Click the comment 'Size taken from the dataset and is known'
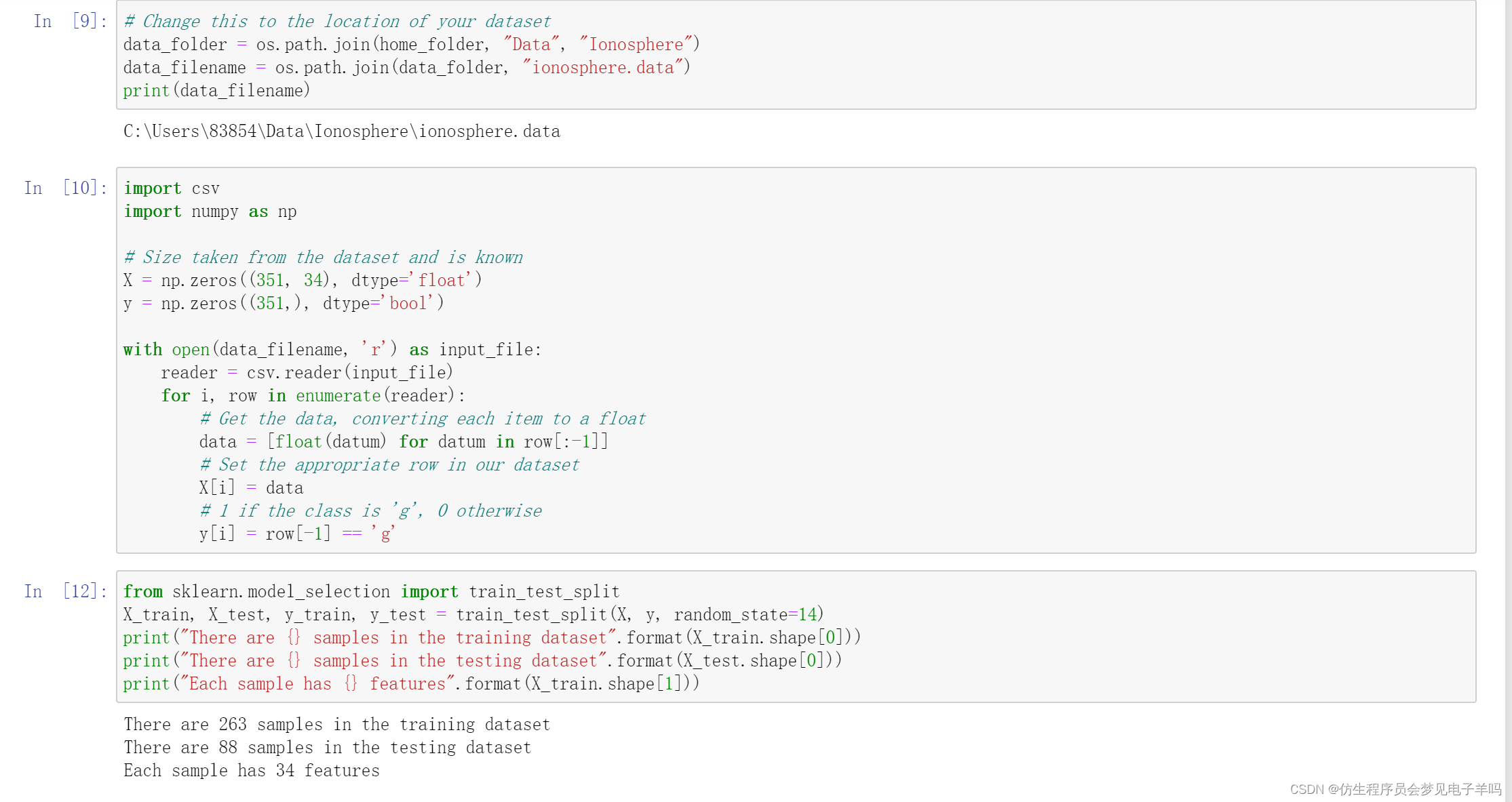Image resolution: width=1512 pixels, height=802 pixels. point(323,257)
